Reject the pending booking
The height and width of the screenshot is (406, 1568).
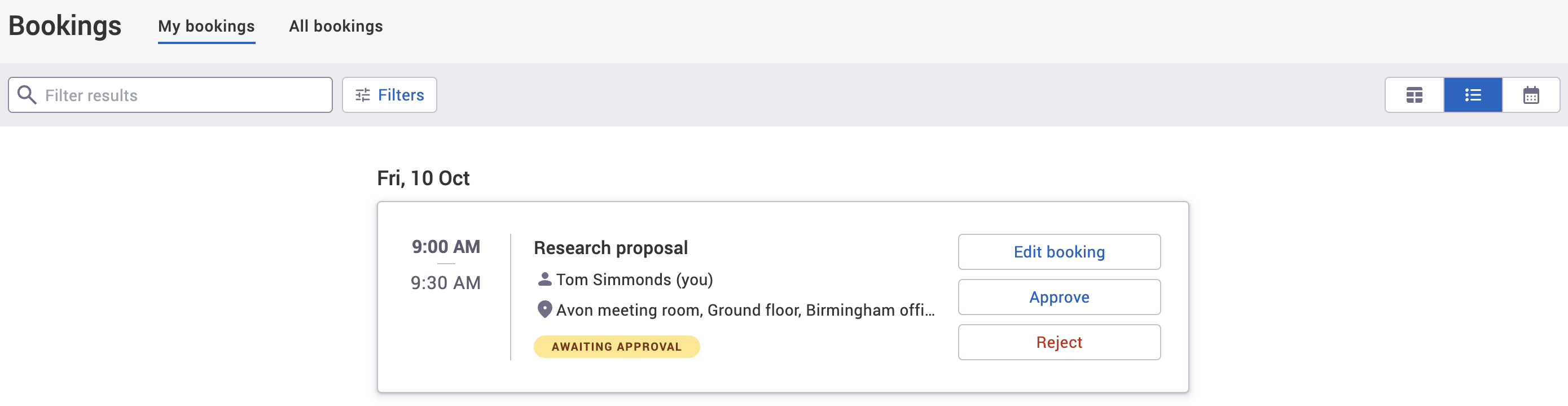click(x=1059, y=342)
